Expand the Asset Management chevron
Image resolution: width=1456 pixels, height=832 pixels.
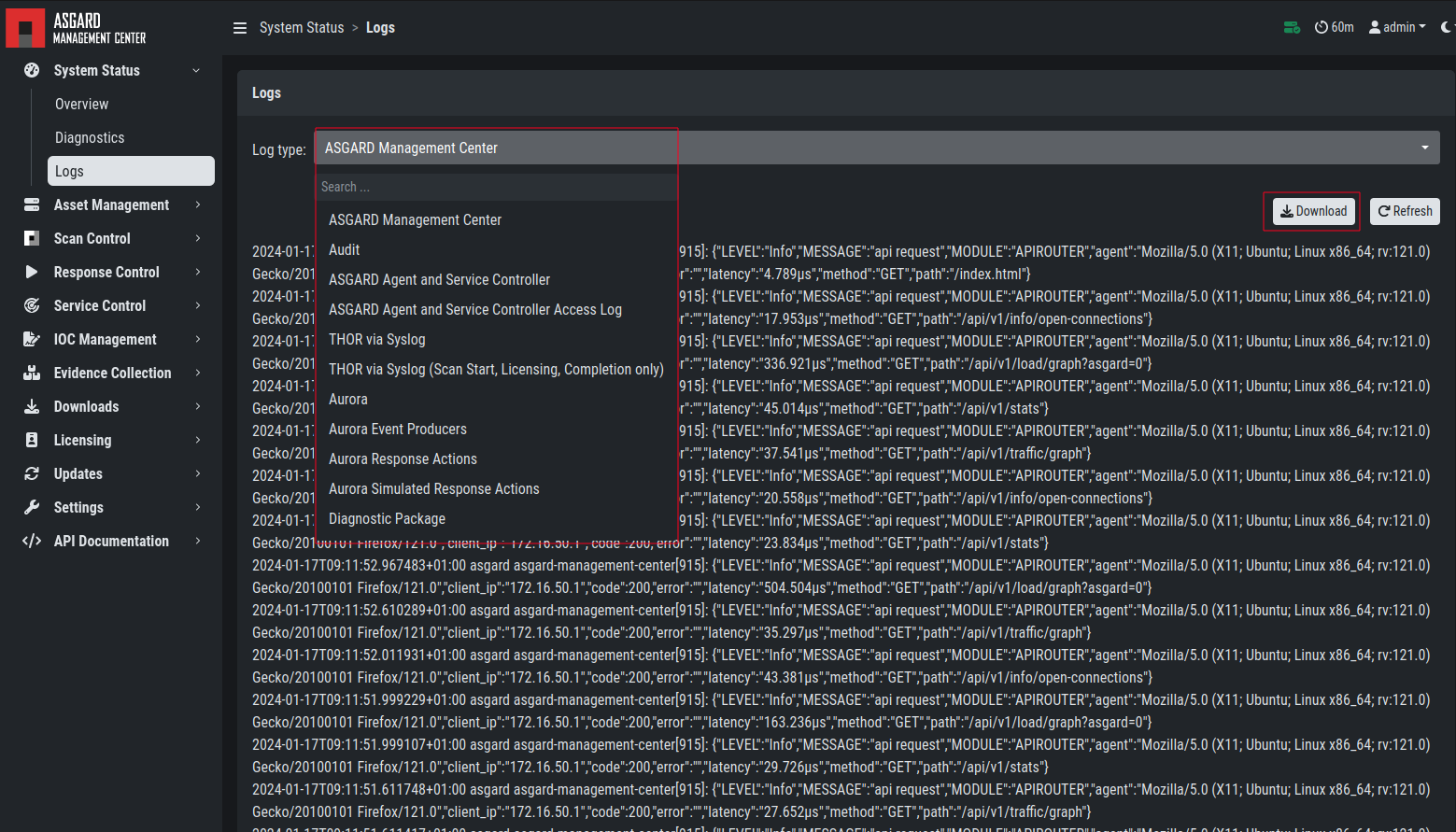click(x=198, y=204)
